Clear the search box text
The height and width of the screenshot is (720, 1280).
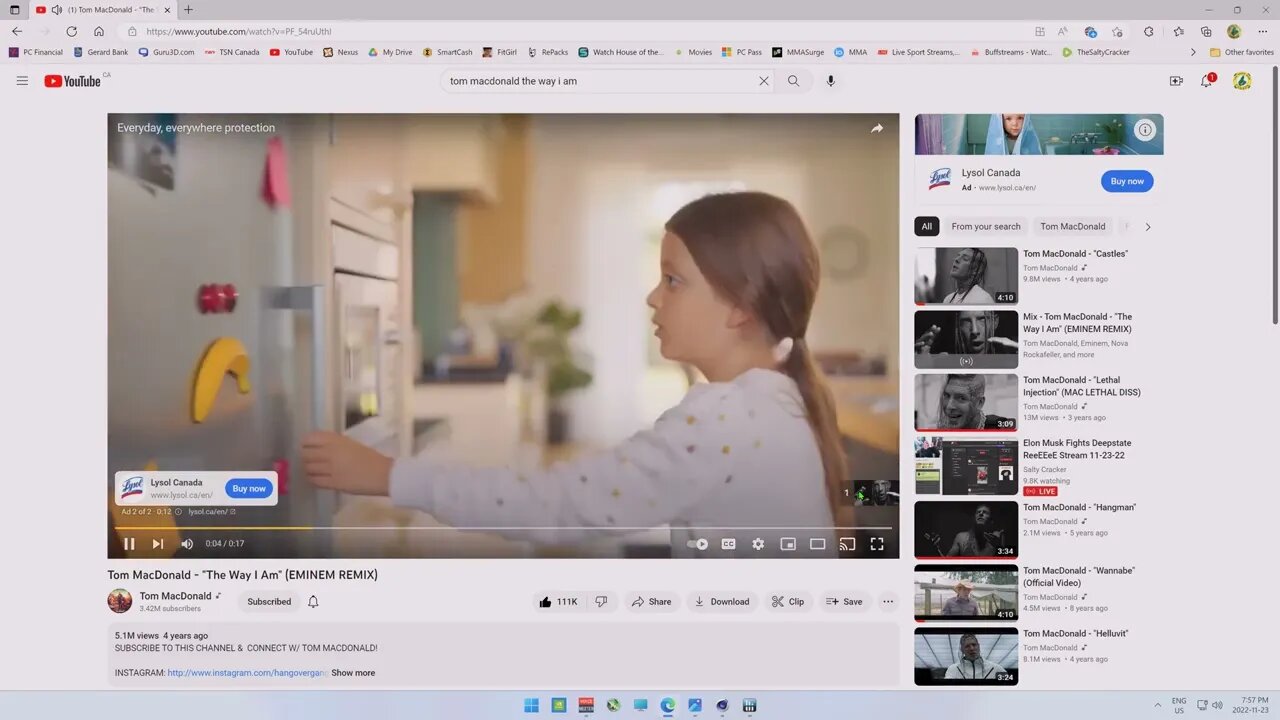tap(764, 81)
